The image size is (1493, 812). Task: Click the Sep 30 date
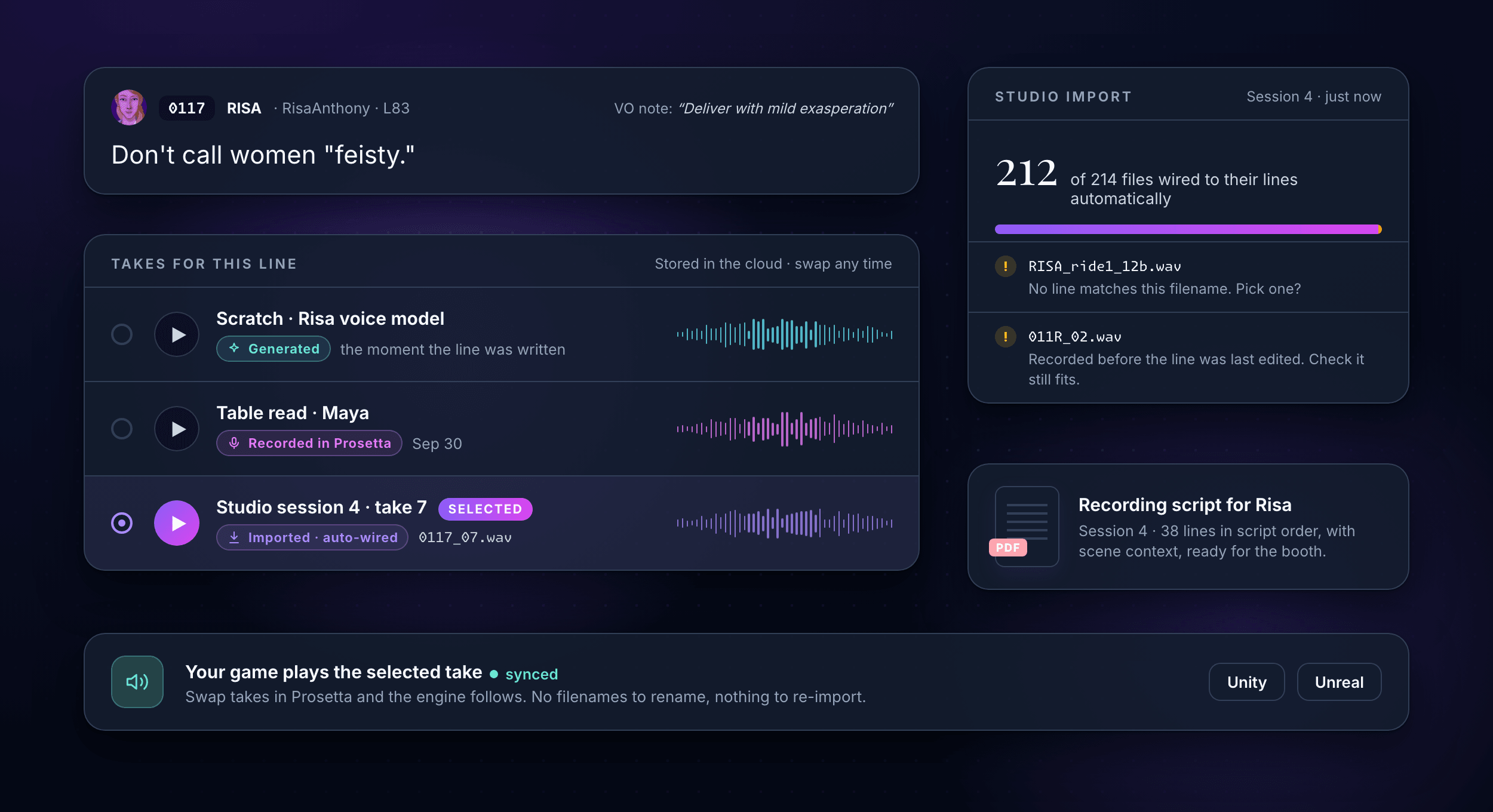(437, 444)
